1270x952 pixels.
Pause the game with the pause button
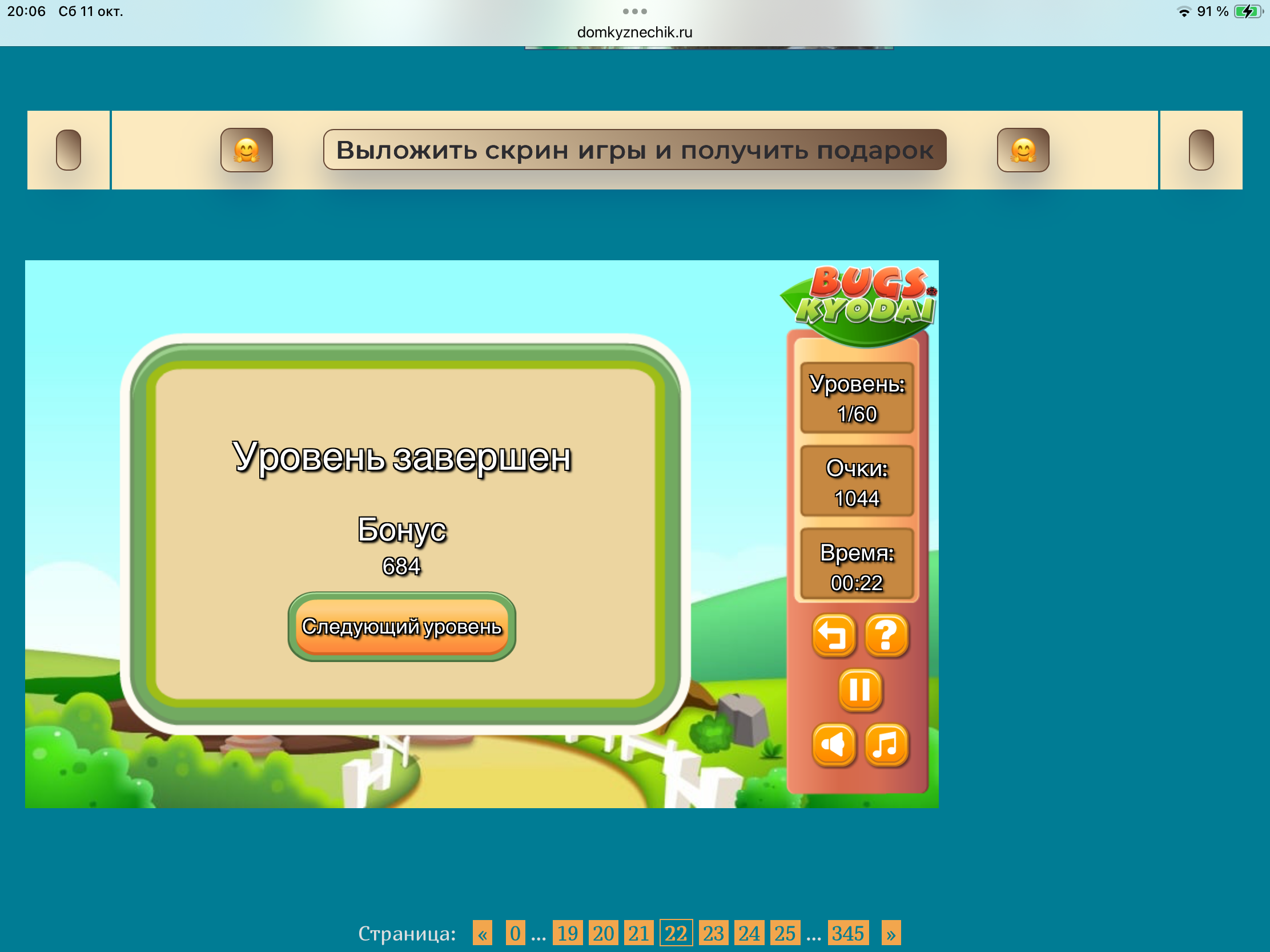pos(859,689)
